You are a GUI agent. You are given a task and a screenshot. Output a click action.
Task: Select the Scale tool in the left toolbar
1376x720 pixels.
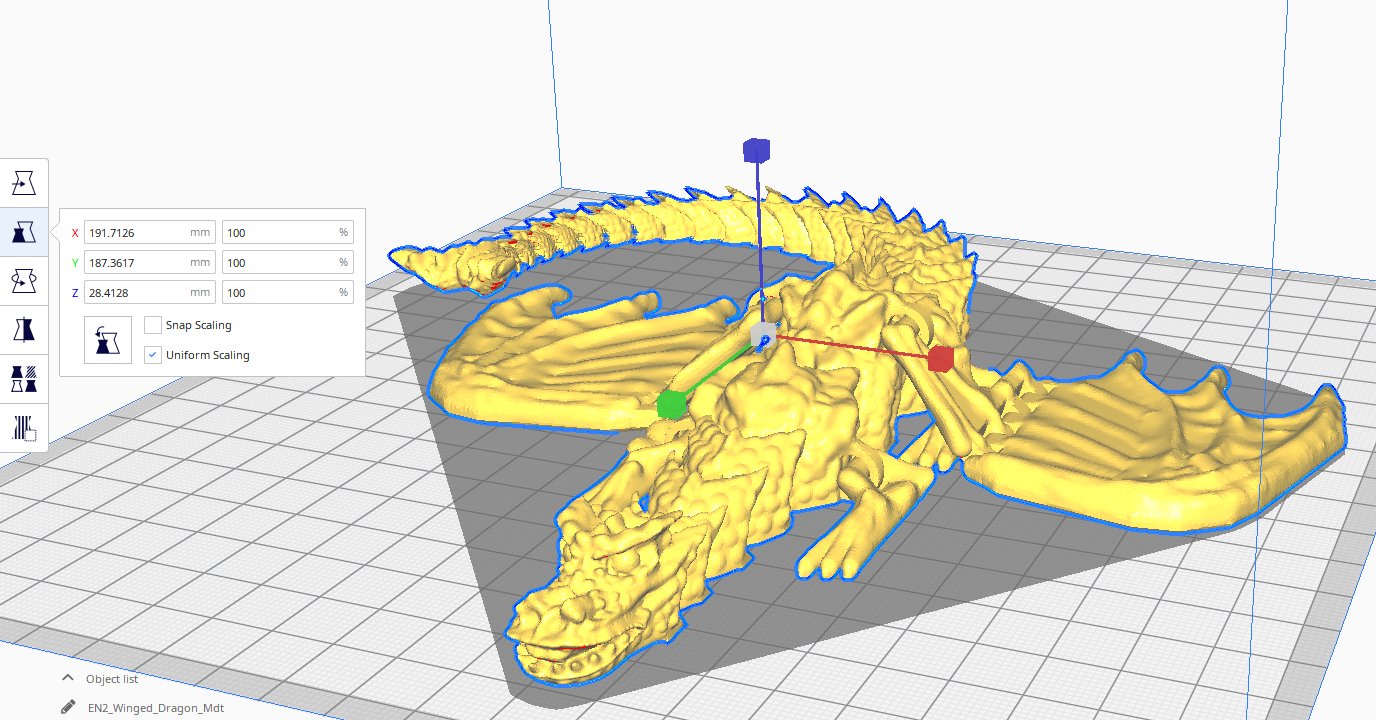coord(23,233)
